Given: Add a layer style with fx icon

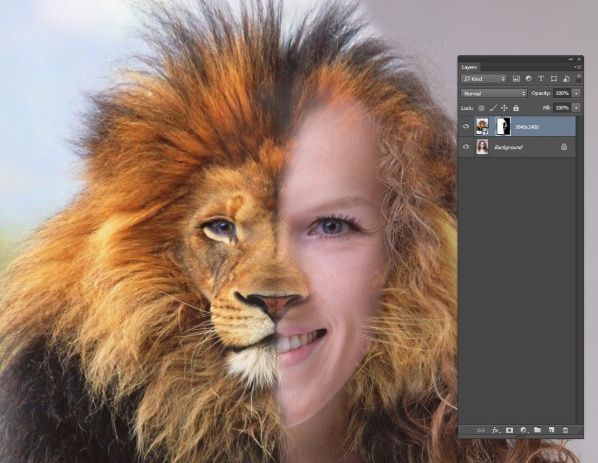Looking at the screenshot, I should click(495, 430).
